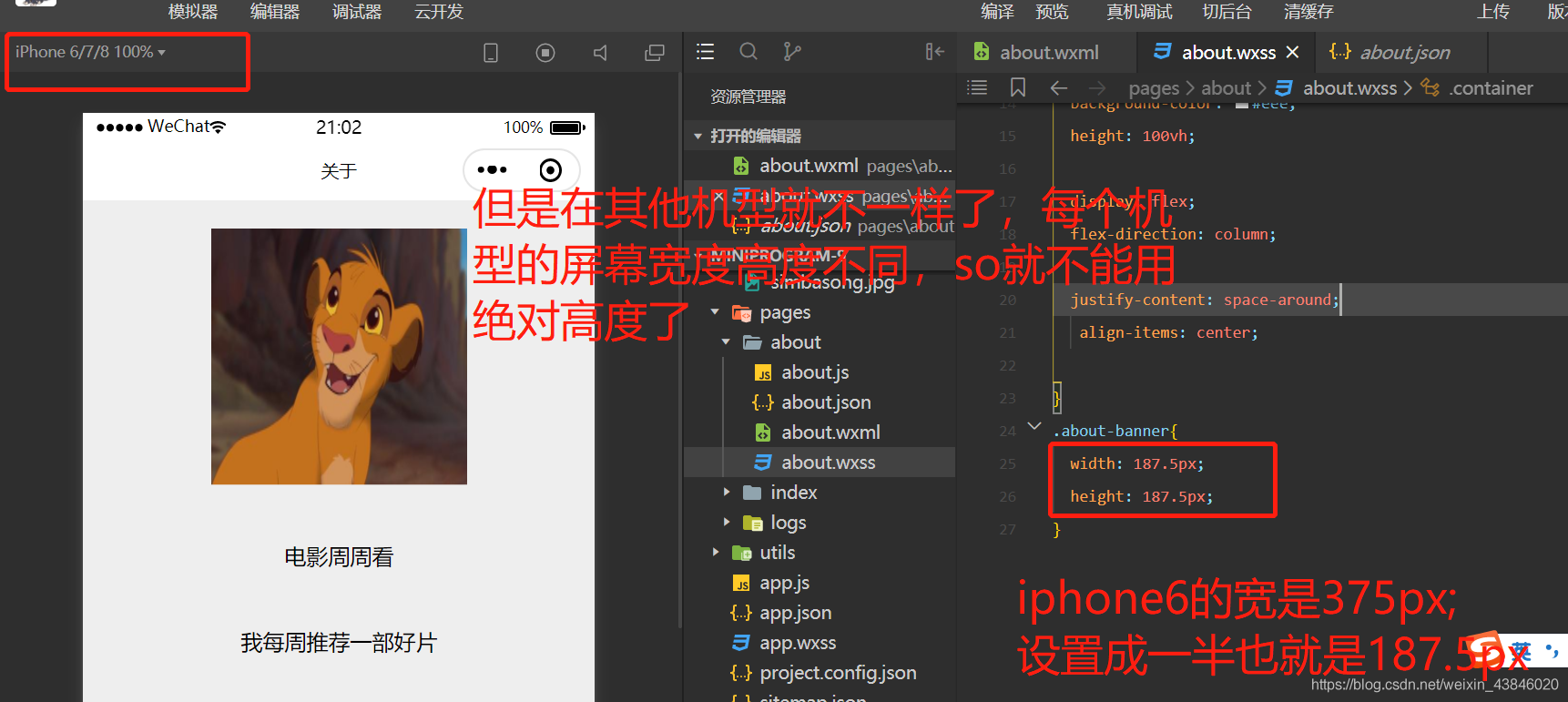This screenshot has width=1568, height=702.
Task: Select about.wxss in the file tree
Action: (819, 463)
